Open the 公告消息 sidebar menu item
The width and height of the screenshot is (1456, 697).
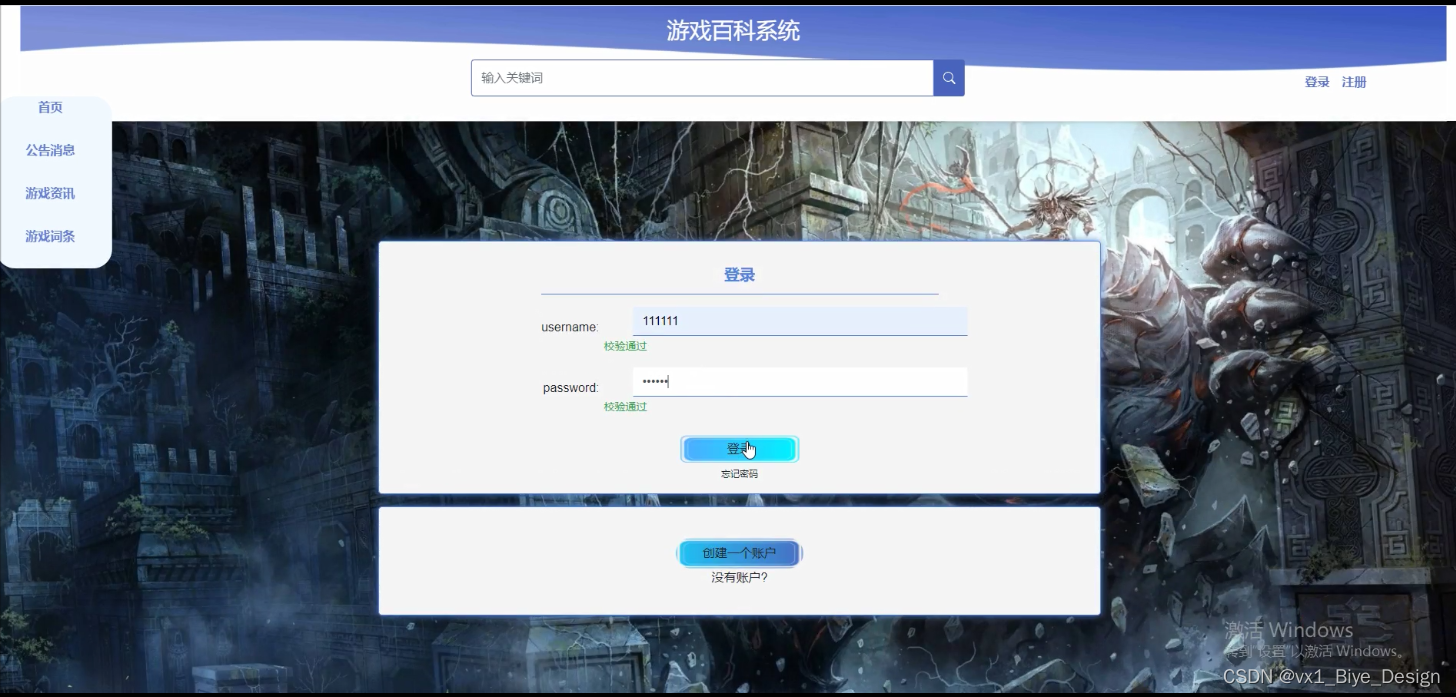(50, 150)
